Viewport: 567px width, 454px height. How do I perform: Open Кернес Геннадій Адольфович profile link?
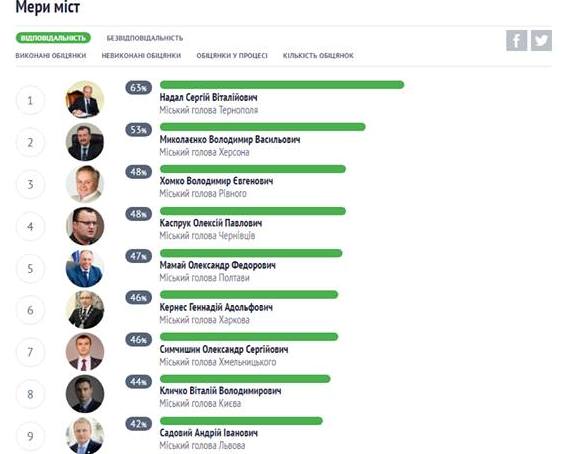pyautogui.click(x=216, y=308)
